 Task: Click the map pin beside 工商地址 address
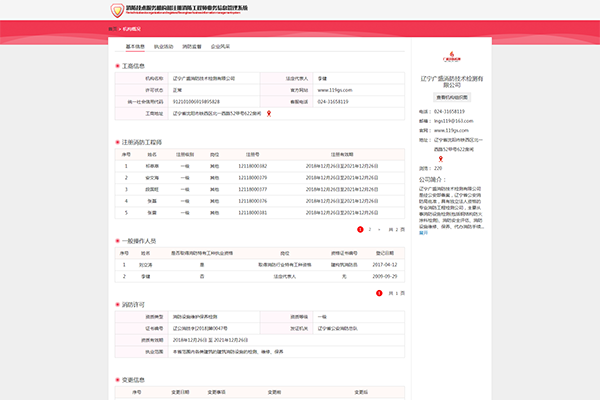pos(269,113)
